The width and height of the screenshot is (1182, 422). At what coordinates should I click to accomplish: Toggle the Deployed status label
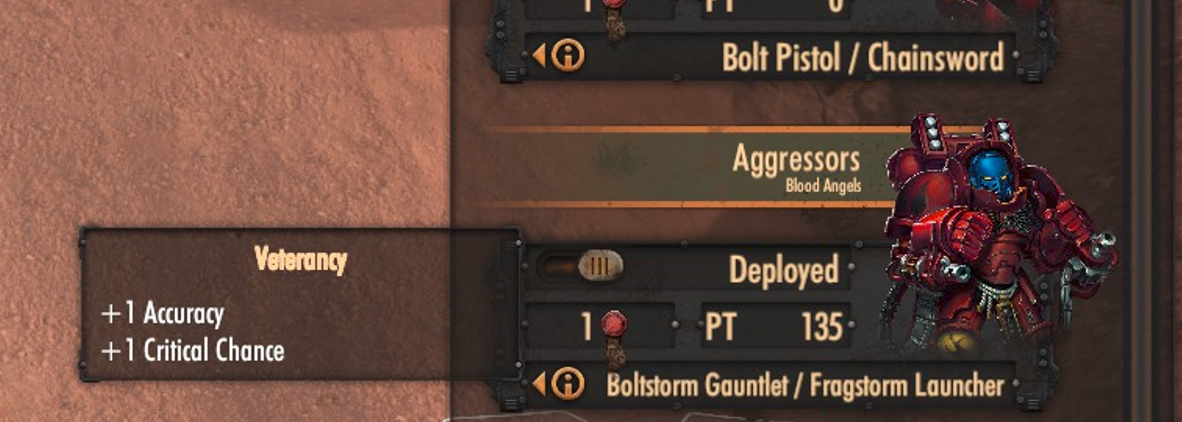click(x=783, y=271)
